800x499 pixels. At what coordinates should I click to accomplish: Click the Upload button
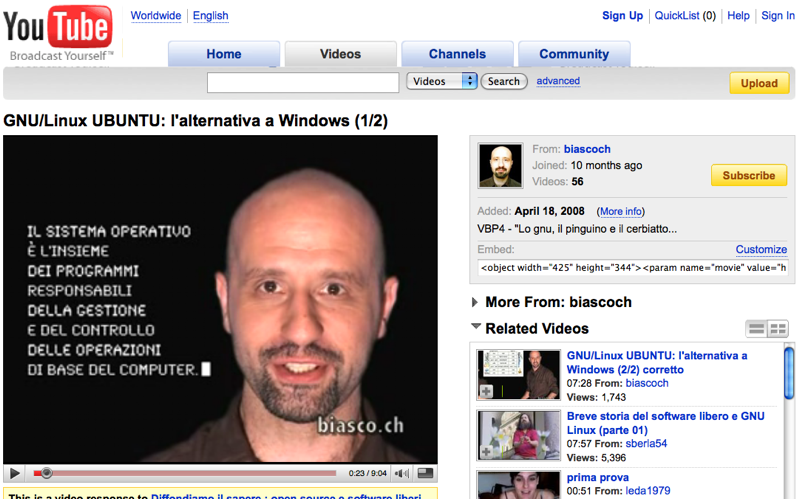759,83
